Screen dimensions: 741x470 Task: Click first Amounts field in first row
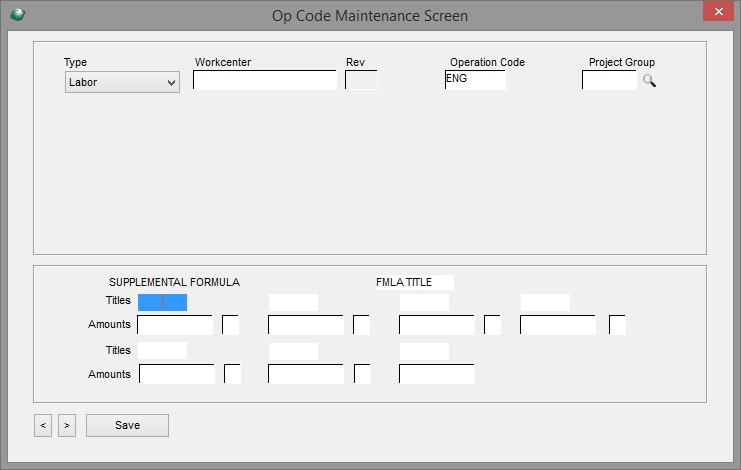[x=175, y=325]
